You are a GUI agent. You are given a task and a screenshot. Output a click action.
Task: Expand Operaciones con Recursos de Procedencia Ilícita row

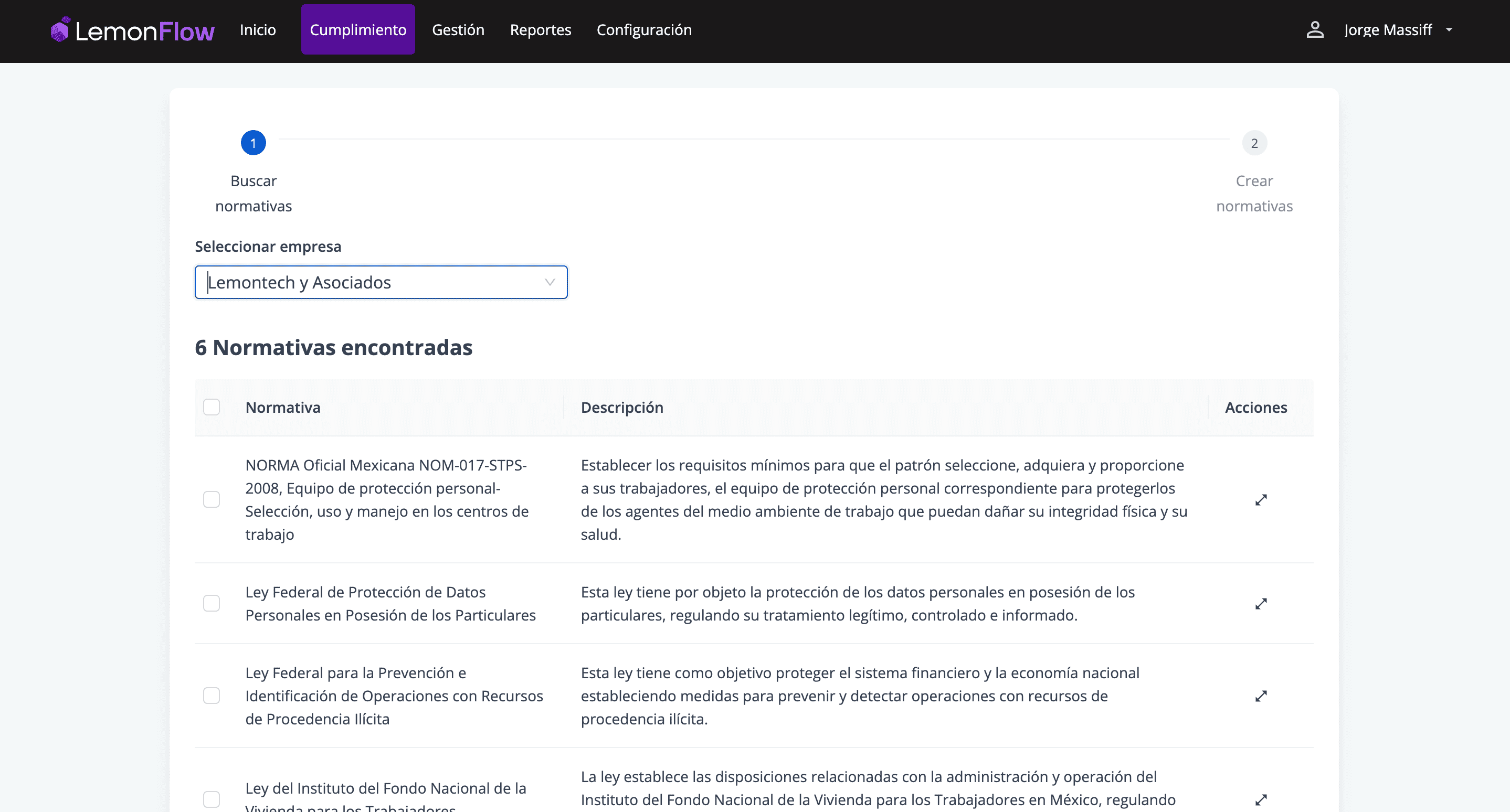point(1261,696)
